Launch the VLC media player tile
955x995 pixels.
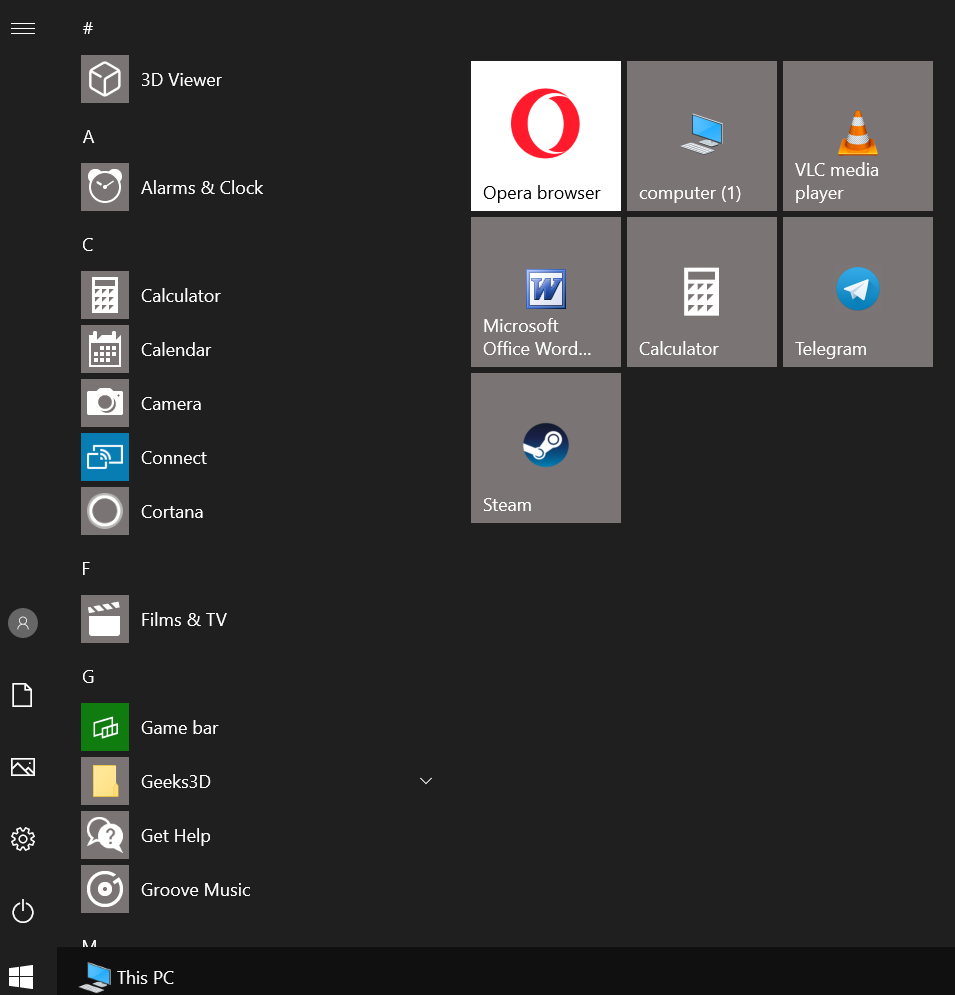tap(858, 136)
